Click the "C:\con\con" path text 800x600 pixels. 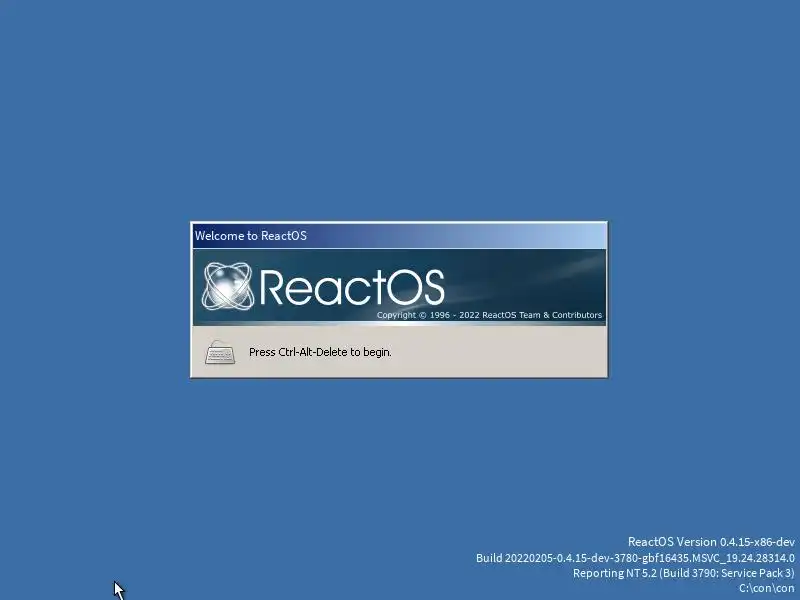point(767,588)
